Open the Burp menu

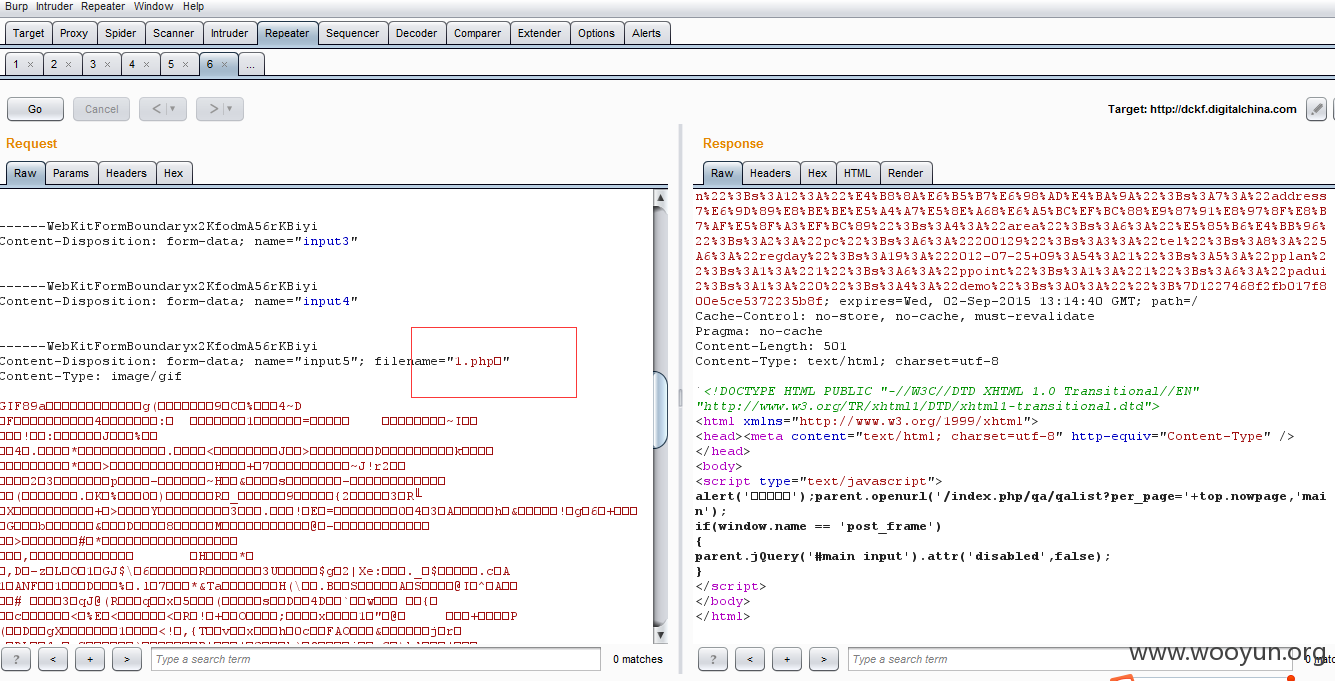[x=16, y=6]
